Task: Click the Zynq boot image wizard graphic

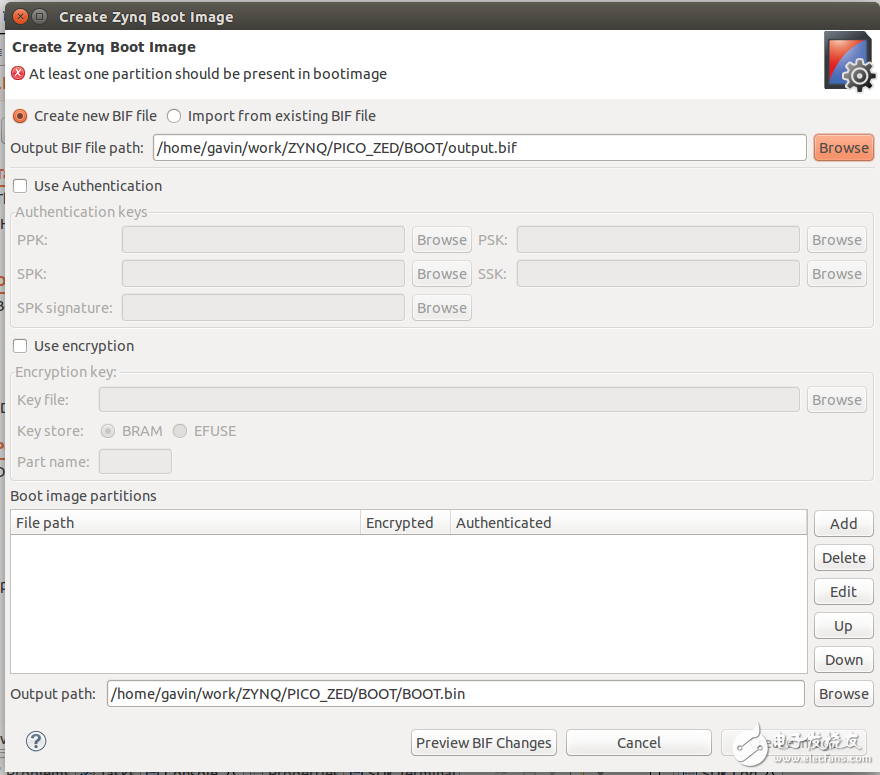Action: [848, 62]
